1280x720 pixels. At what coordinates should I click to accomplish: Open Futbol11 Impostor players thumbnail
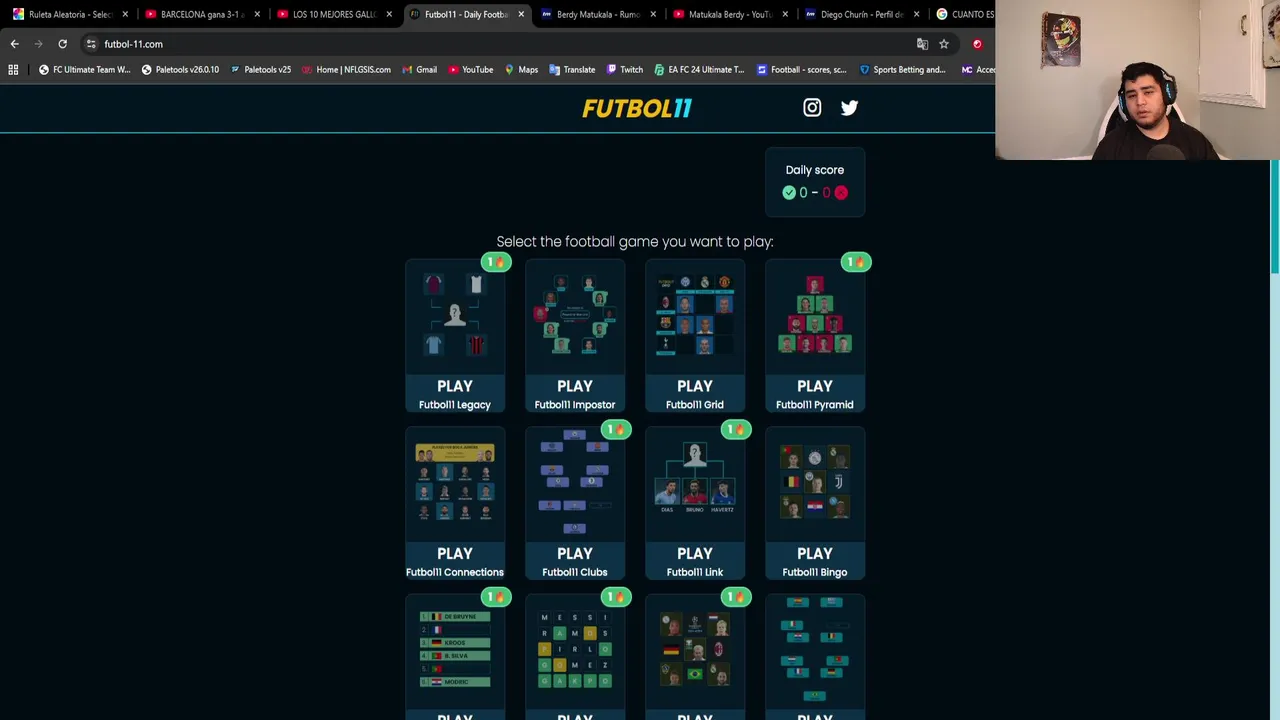575,316
